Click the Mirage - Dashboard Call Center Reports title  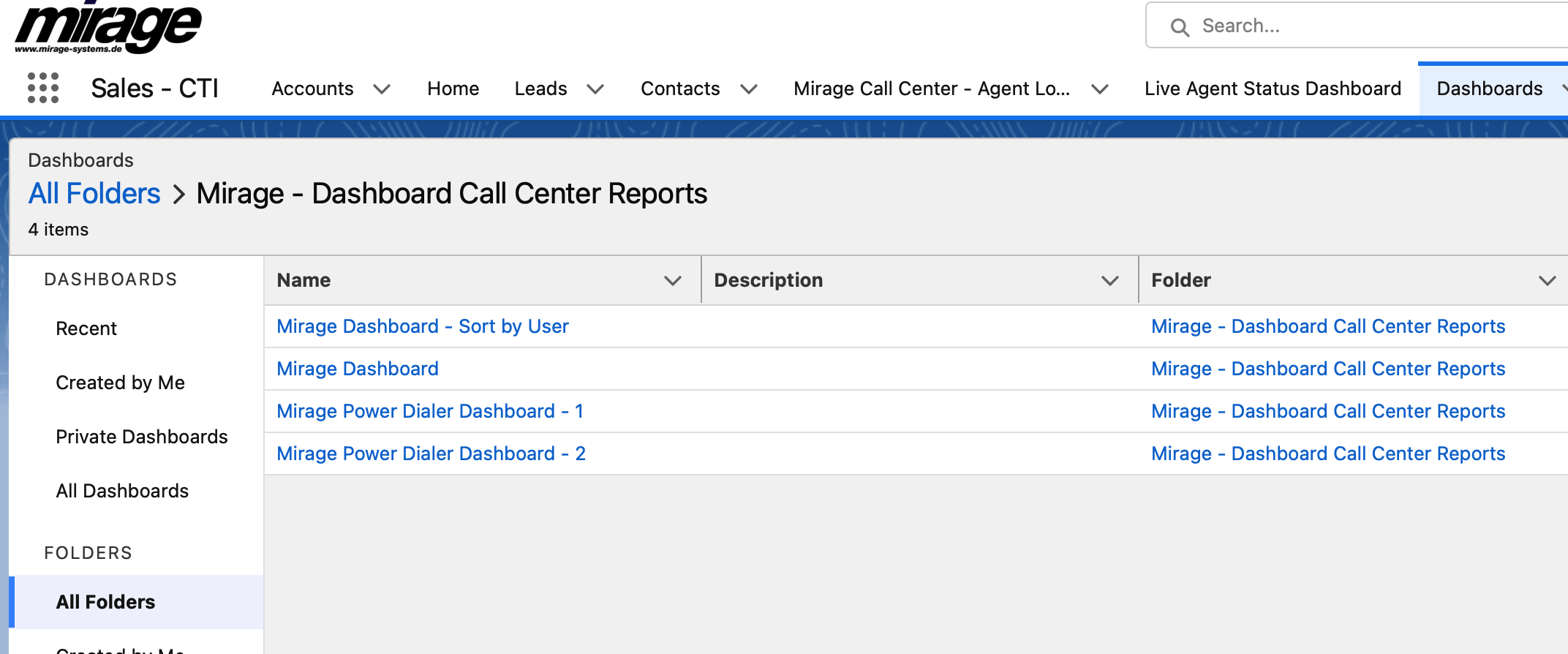pyautogui.click(x=451, y=194)
